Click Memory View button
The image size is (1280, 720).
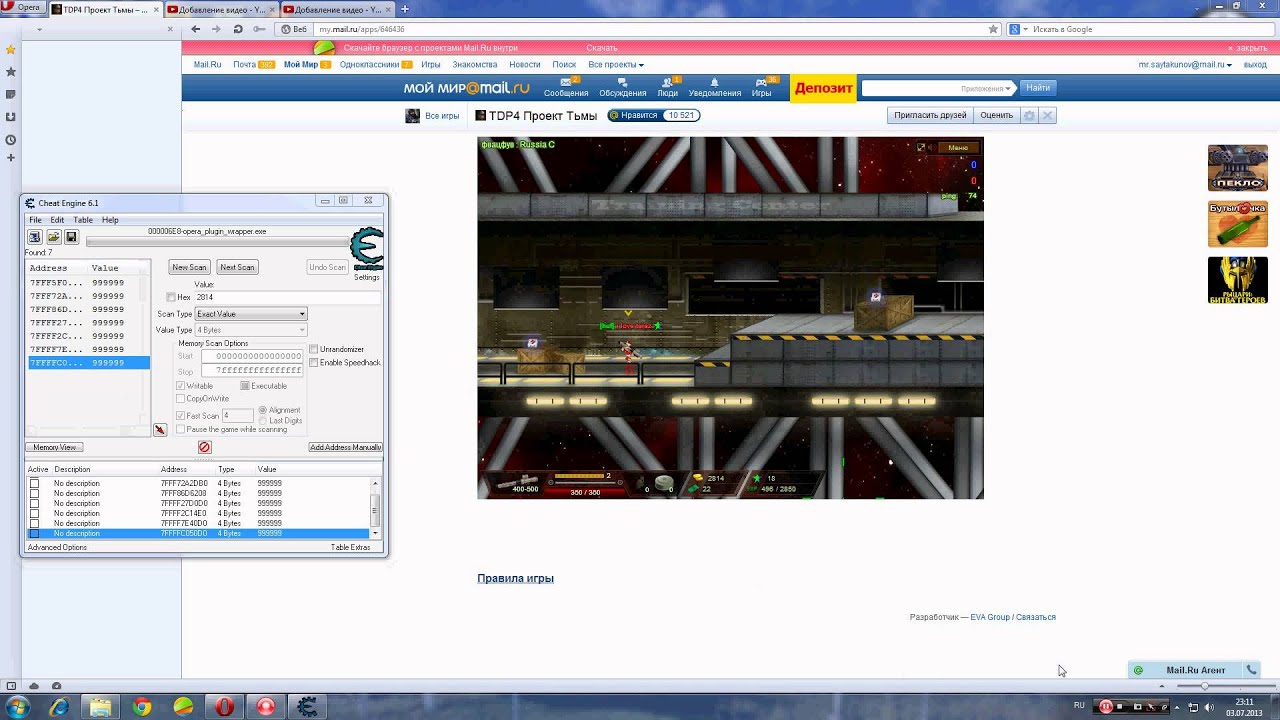point(54,447)
